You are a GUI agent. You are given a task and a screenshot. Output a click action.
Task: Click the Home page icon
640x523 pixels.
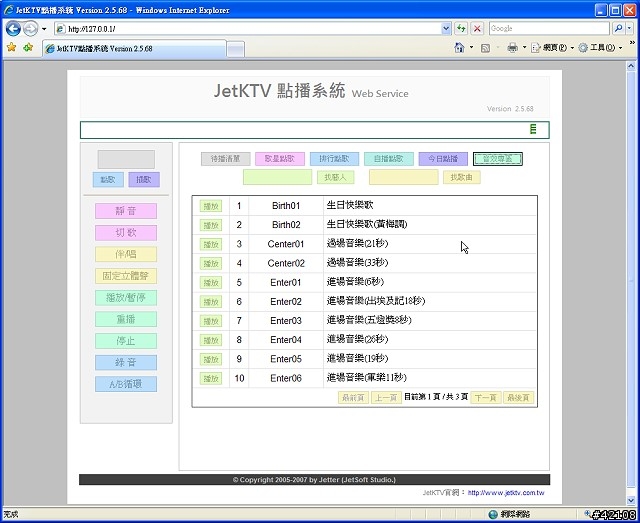[x=459, y=48]
